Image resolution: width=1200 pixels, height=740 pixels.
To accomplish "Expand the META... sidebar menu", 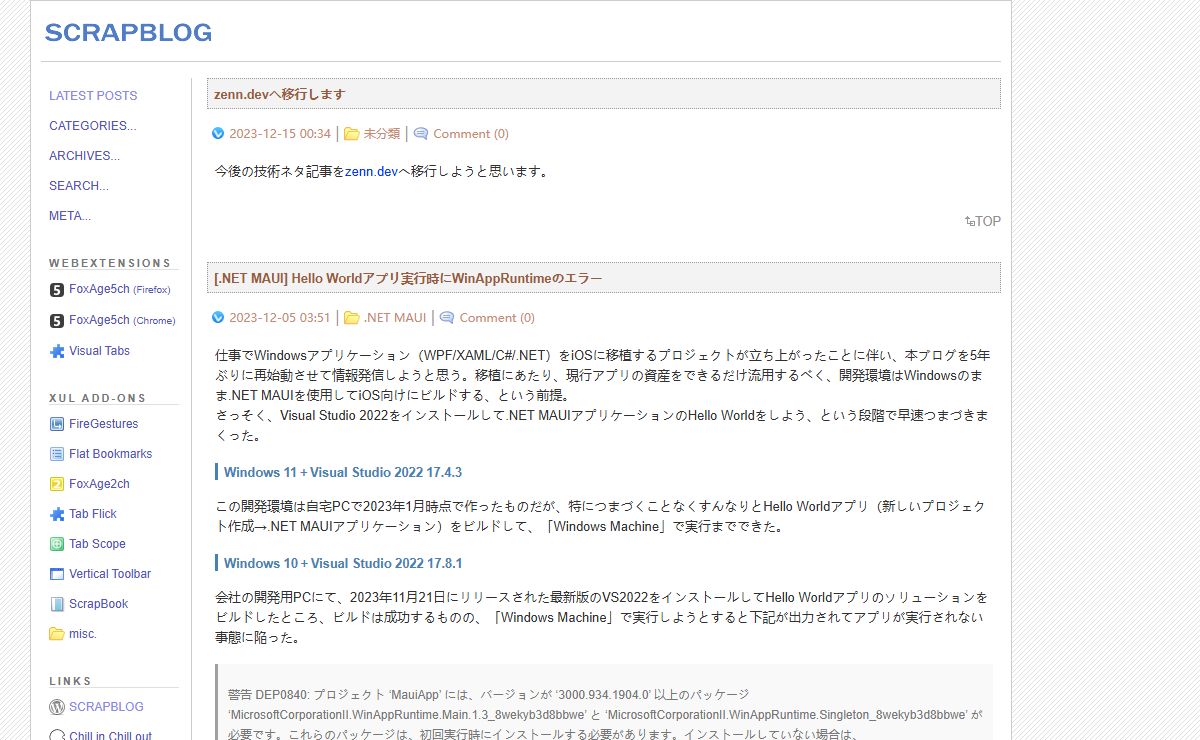I will [x=70, y=216].
